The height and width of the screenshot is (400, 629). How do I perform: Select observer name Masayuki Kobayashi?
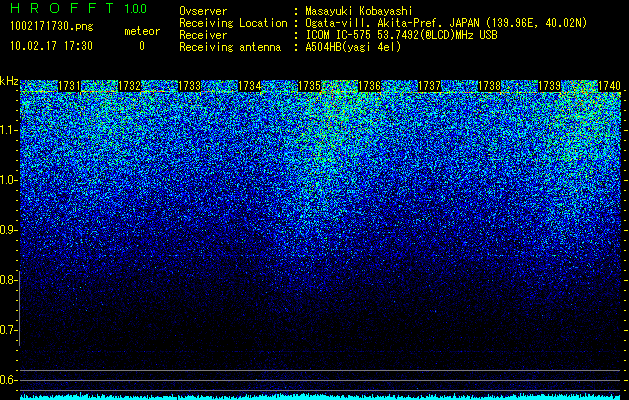359,11
